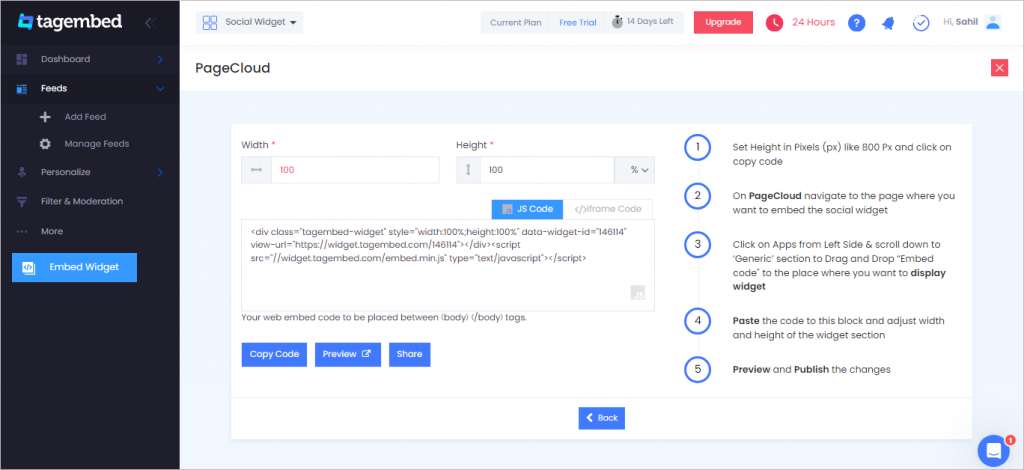This screenshot has height=470, width=1024.
Task: Click inside the embed code text area
Action: (448, 265)
